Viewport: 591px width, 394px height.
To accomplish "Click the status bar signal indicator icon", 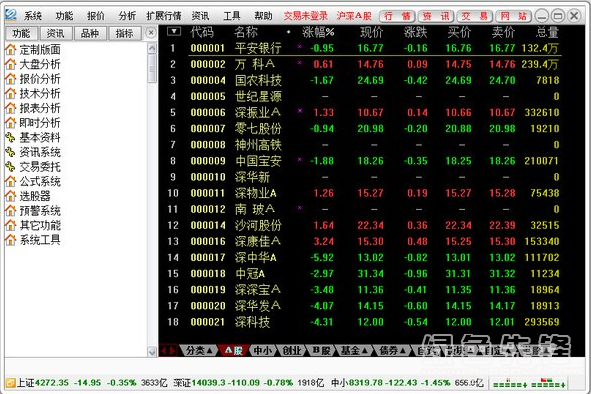I will (530, 383).
